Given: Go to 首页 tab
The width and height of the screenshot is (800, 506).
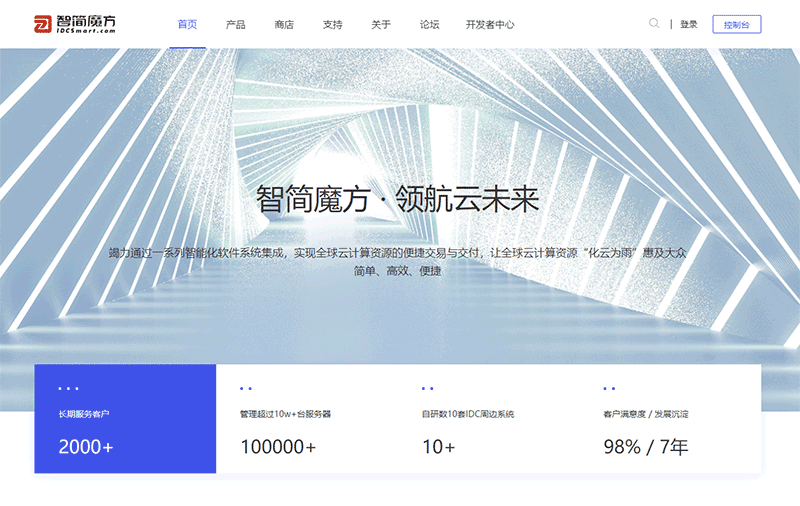Looking at the screenshot, I should (x=187, y=24).
